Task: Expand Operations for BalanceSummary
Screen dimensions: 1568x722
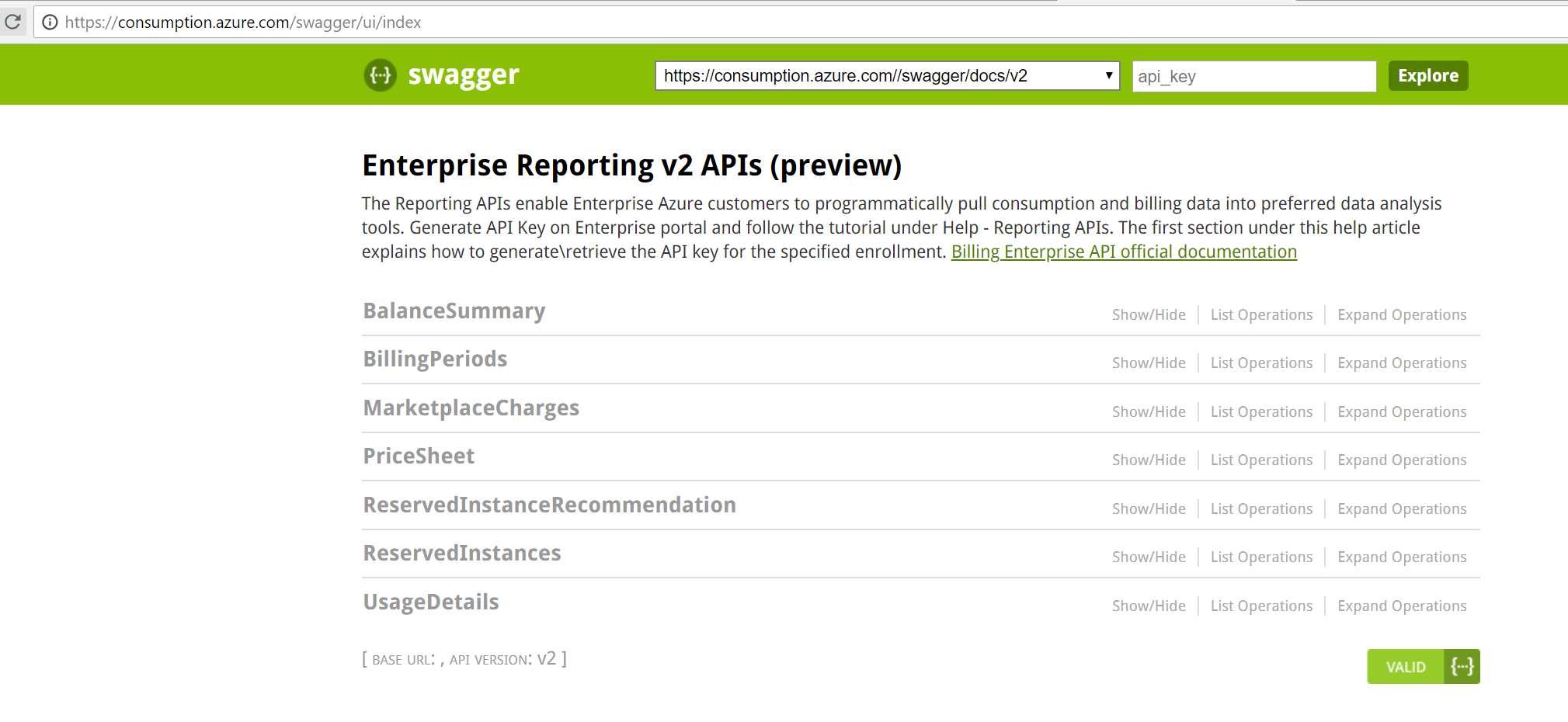Action: (x=1402, y=314)
